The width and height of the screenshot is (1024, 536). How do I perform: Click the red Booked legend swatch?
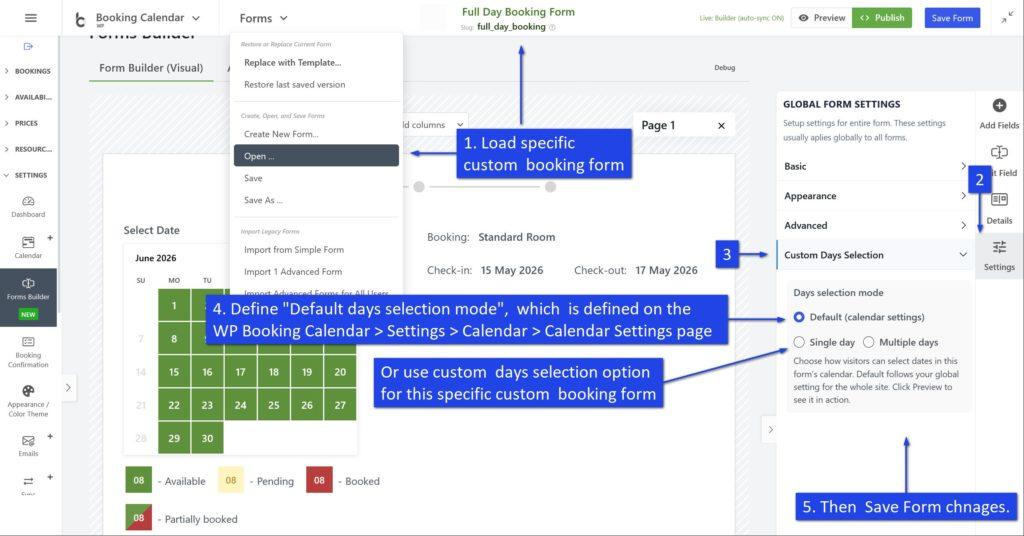pos(319,481)
